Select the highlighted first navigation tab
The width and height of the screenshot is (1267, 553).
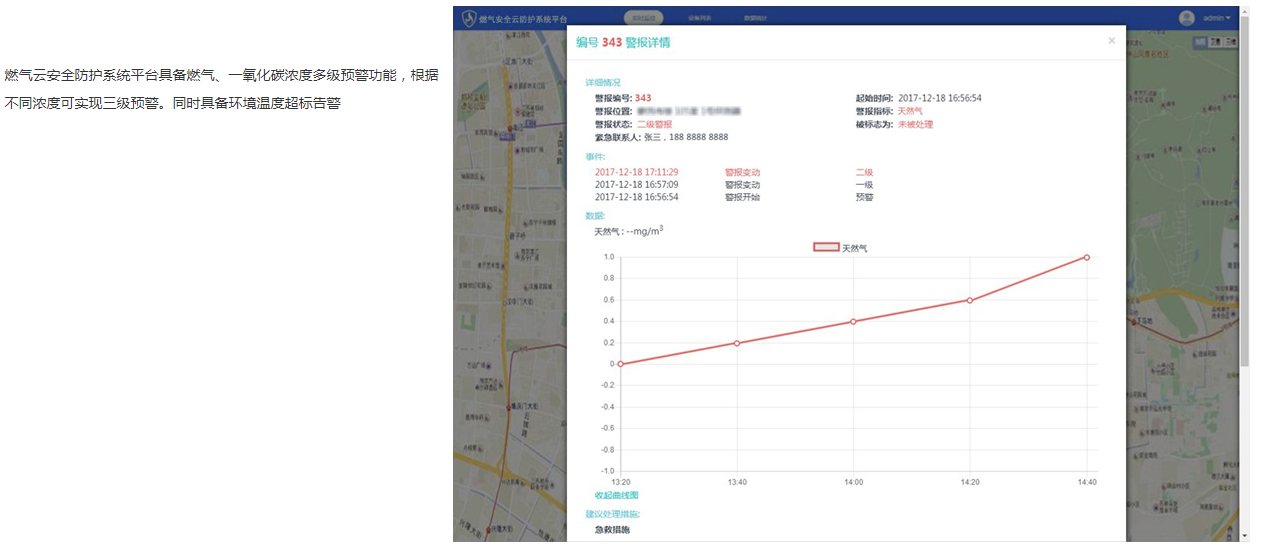coord(643,18)
